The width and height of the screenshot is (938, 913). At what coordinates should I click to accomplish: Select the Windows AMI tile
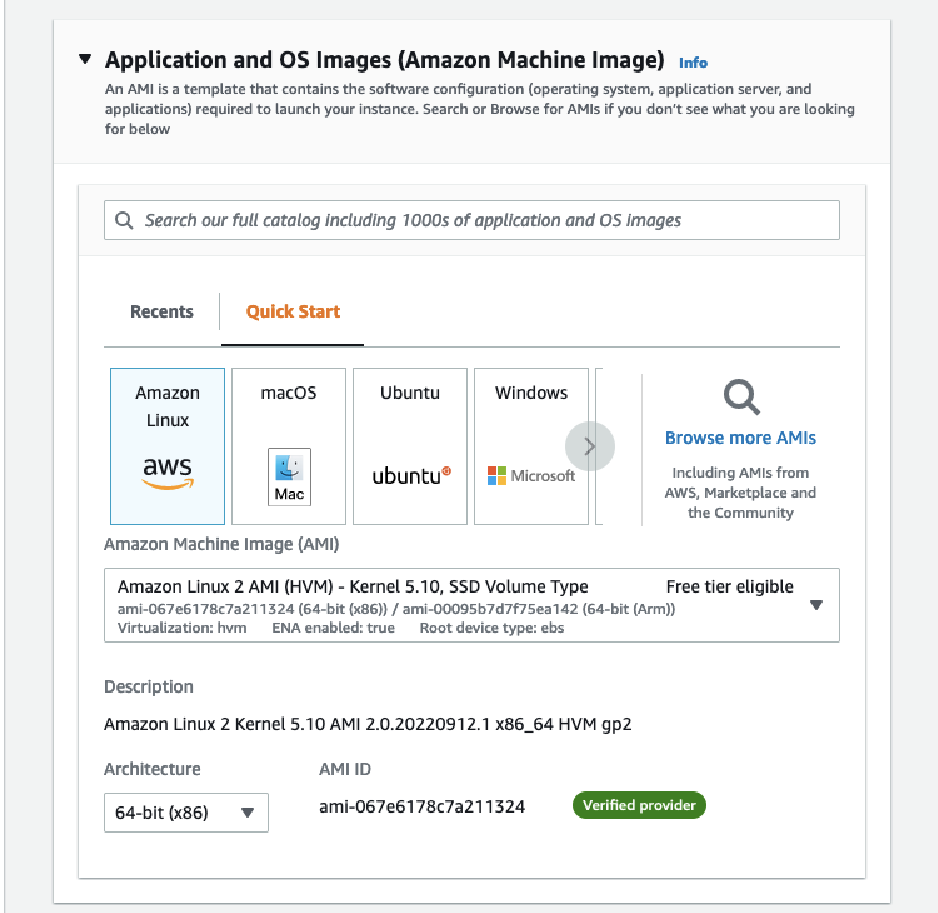click(x=531, y=446)
